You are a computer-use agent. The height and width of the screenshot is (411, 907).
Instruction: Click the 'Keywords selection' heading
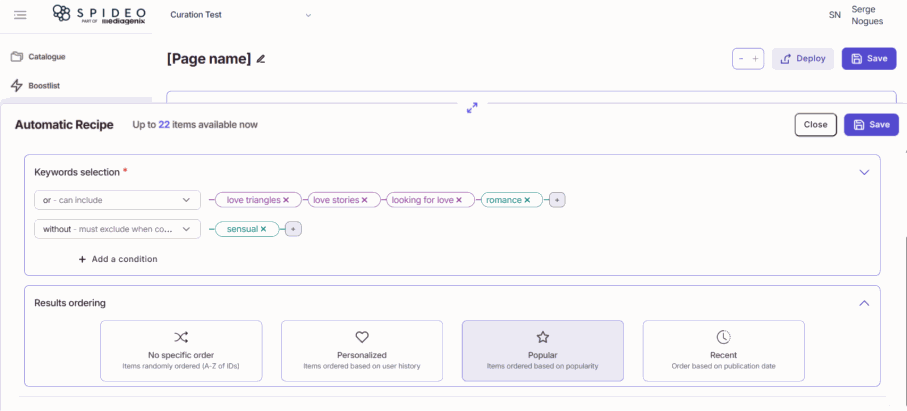click(x=77, y=172)
